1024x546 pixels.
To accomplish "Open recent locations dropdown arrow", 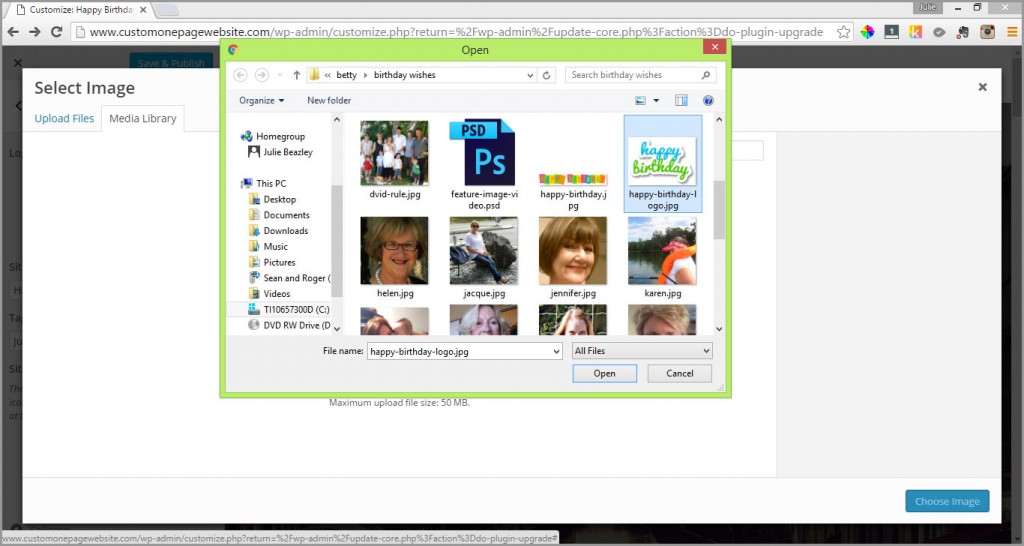I will 280,75.
